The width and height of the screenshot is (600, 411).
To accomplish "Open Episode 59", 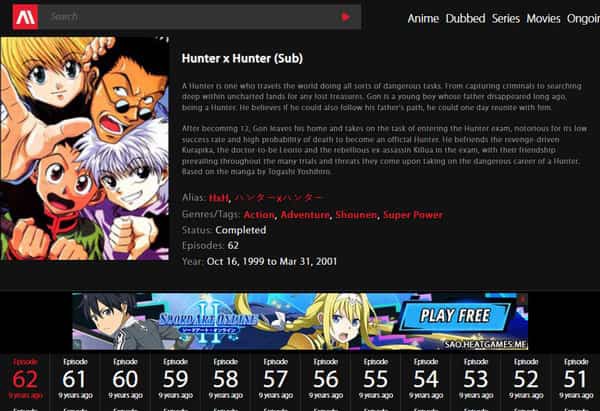I will coord(176,379).
